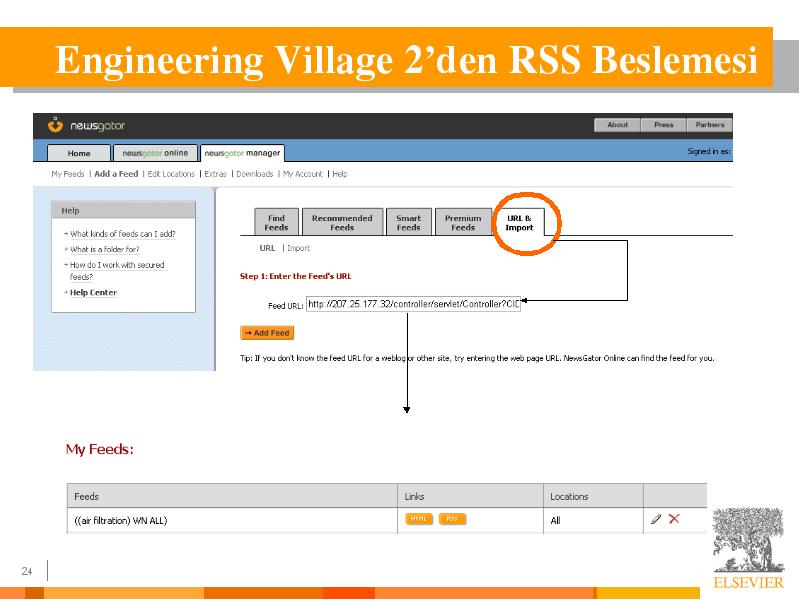800x600 pixels.
Task: Open the Extras menu item
Action: (215, 174)
